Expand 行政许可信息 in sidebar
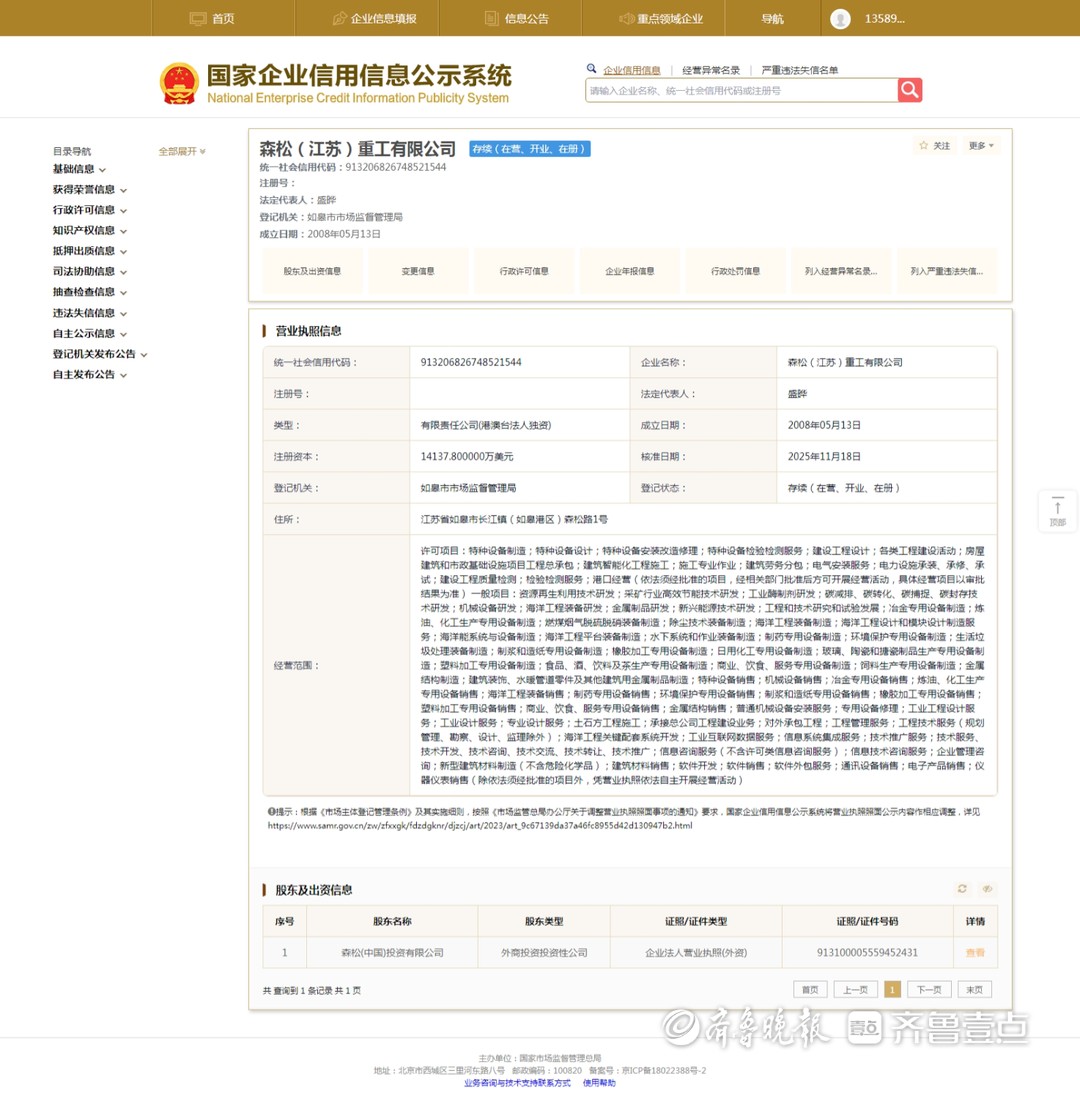The image size is (1080, 1101). pos(90,210)
